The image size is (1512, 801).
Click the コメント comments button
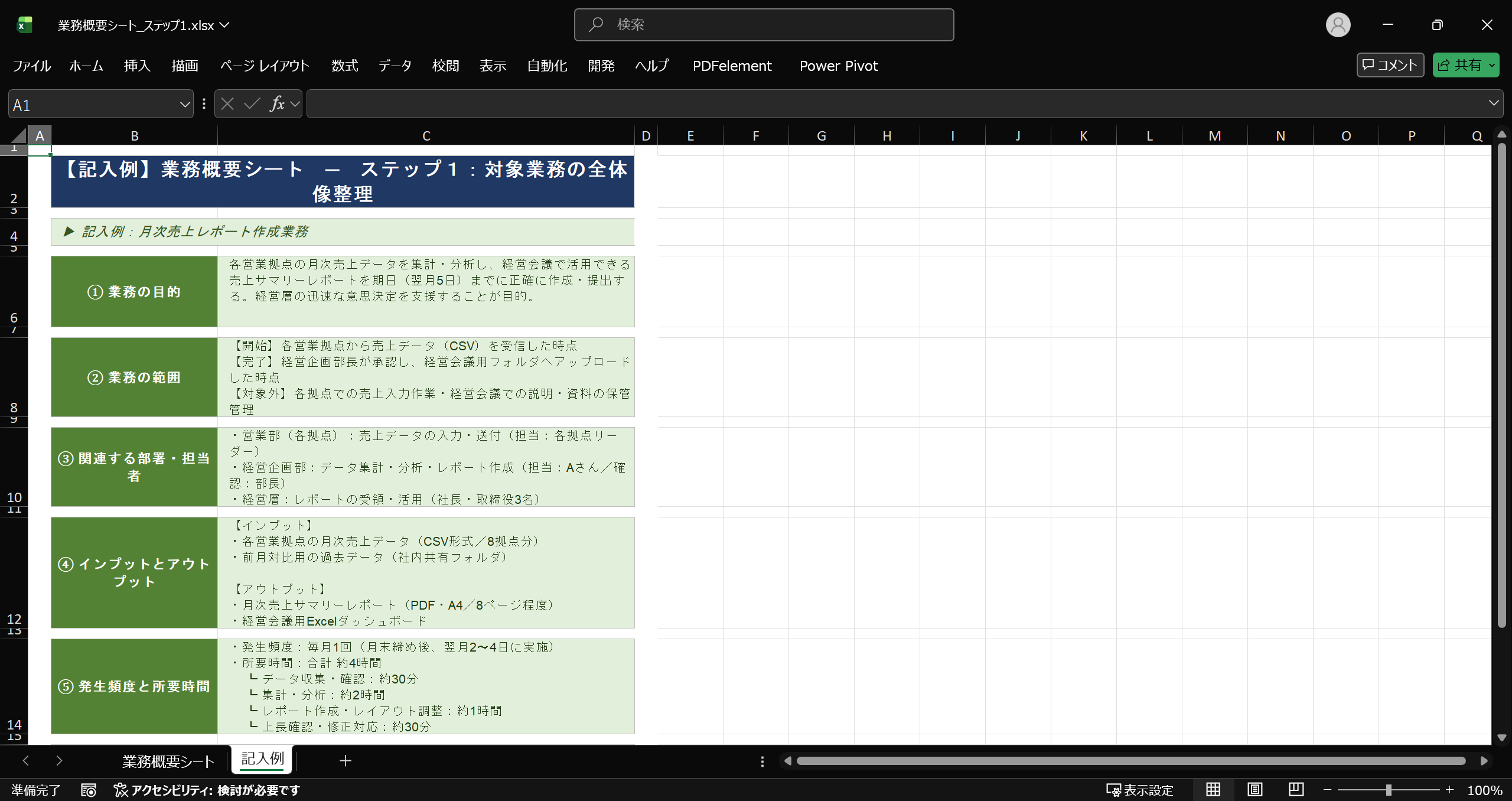[1390, 65]
